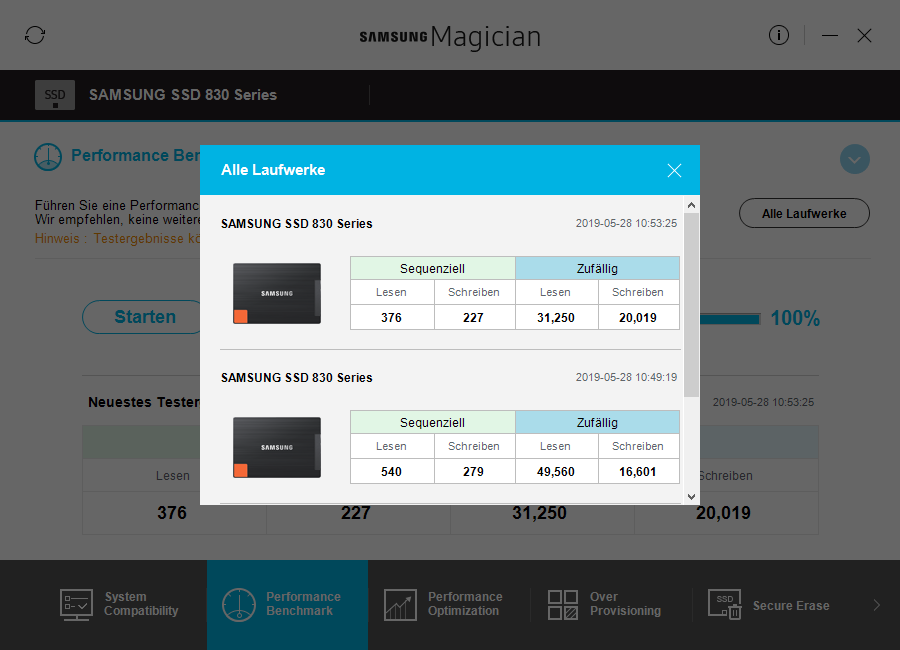
Task: Click SSD thumbnail of 10:49:19 result
Action: [277, 447]
